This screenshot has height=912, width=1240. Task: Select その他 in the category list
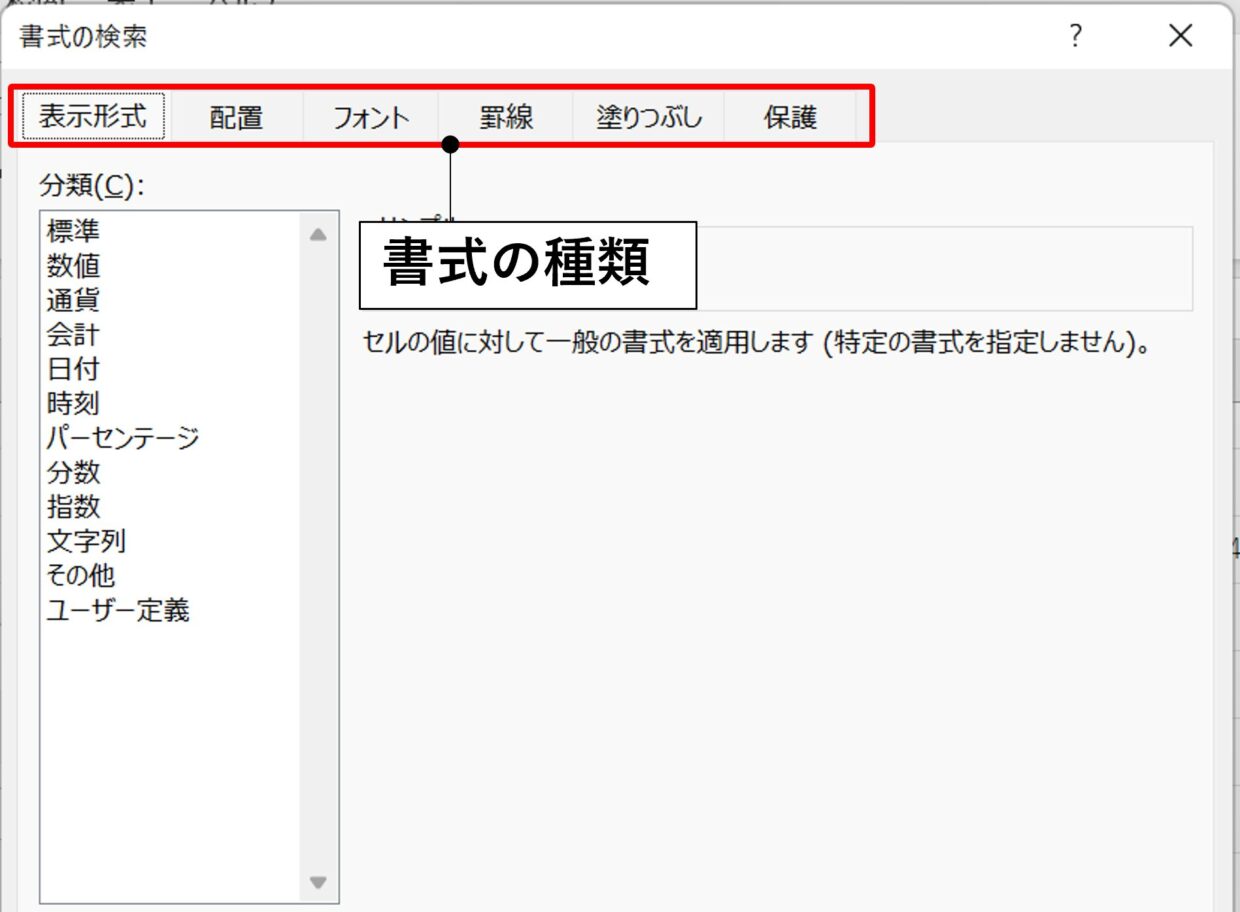tap(81, 575)
